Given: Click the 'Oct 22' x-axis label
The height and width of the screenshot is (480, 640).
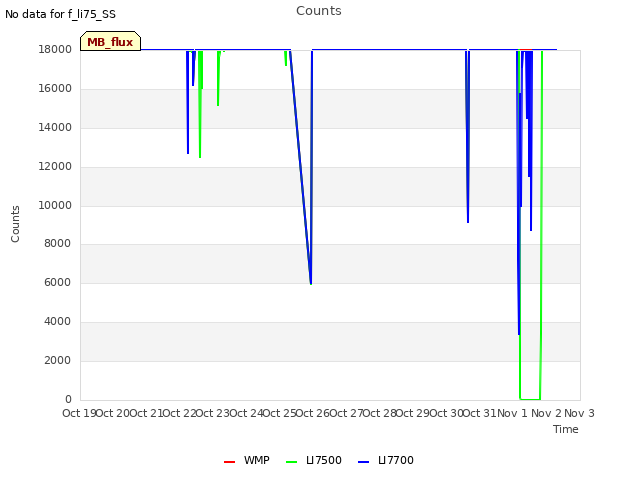Looking at the screenshot, I should (x=180, y=413).
